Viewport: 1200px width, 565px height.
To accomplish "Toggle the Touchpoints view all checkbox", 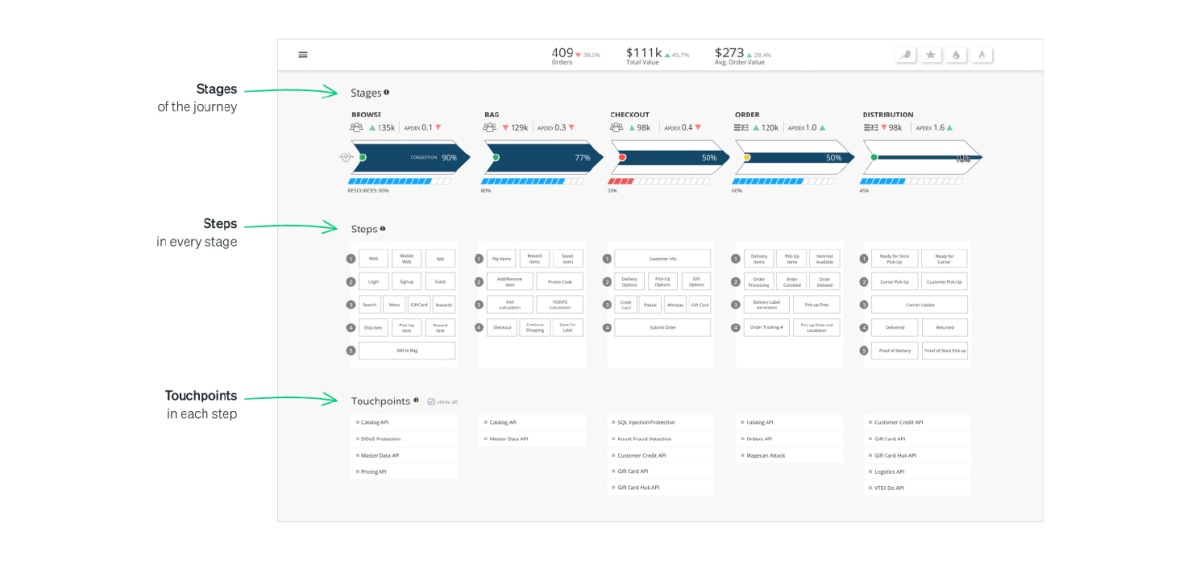I will click(x=431, y=402).
